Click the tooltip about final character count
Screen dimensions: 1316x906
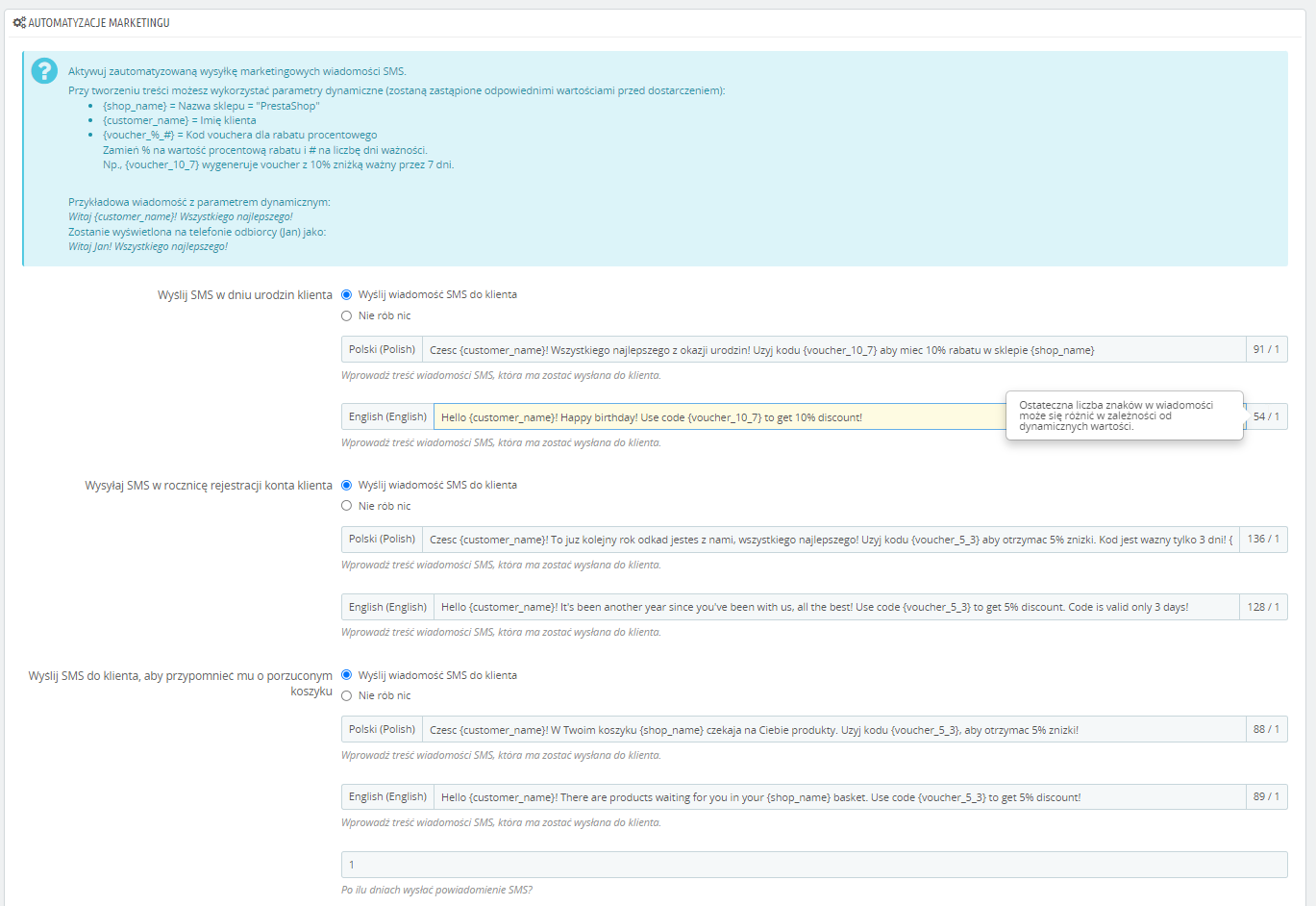tap(1125, 415)
